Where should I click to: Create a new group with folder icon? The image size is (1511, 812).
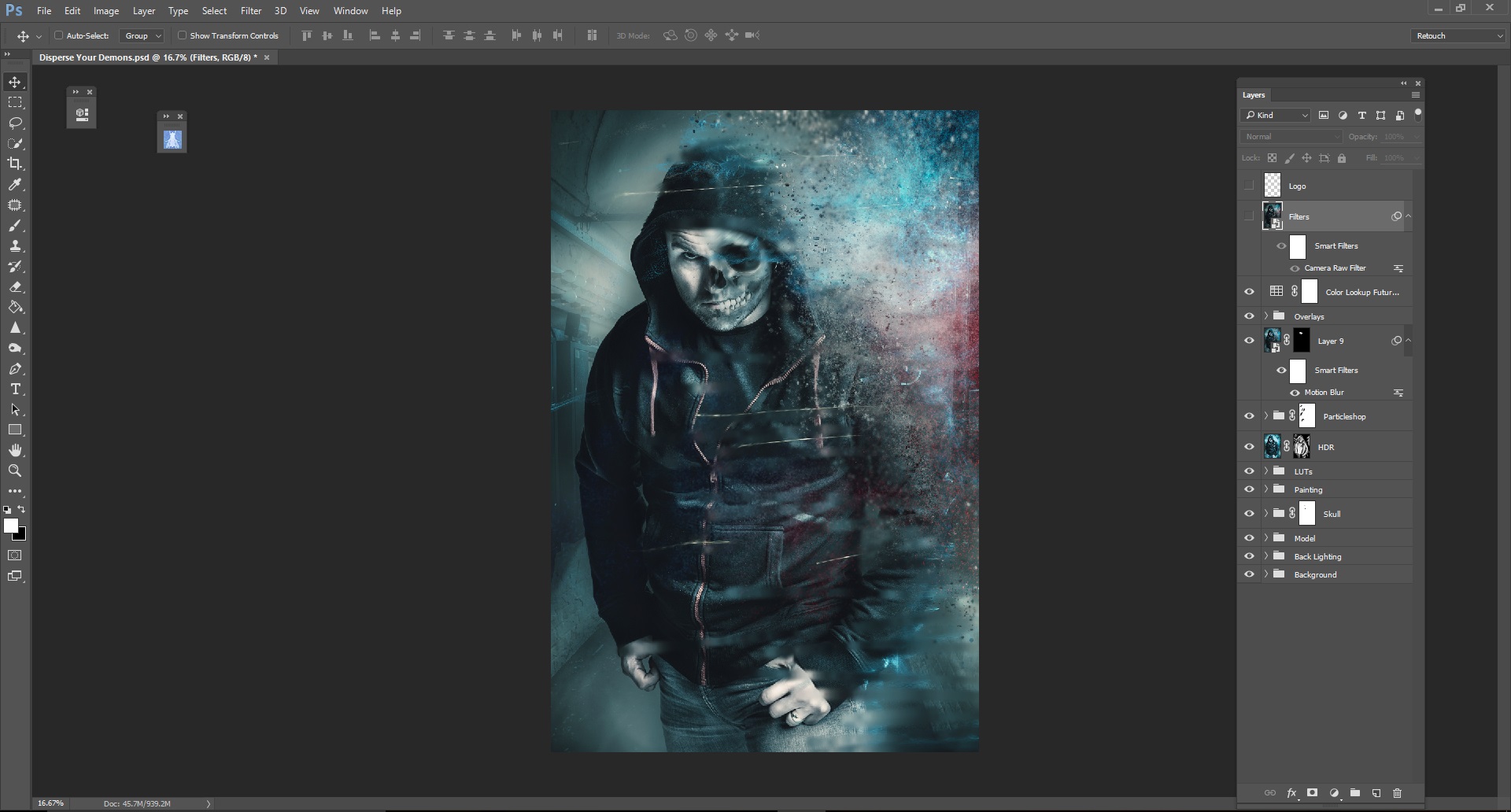point(1354,793)
